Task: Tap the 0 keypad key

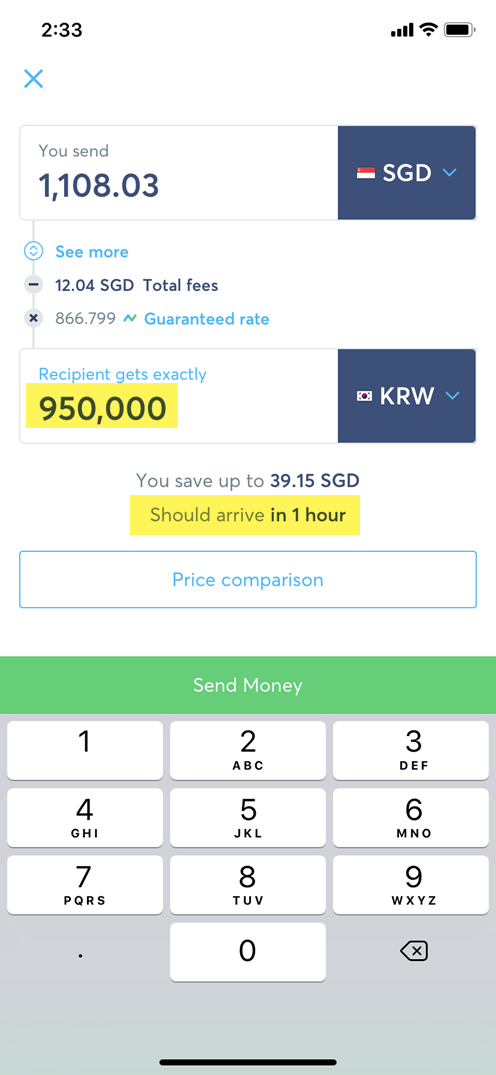Action: (248, 952)
